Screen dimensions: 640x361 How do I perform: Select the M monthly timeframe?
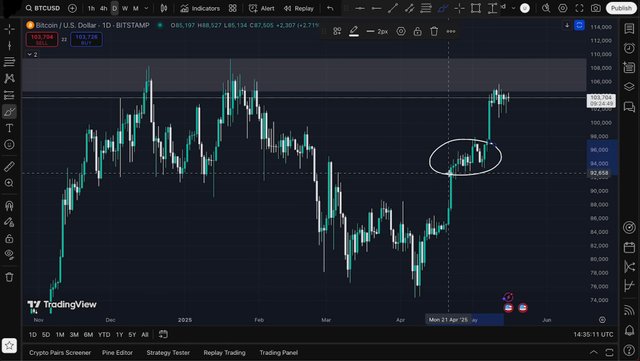pos(136,8)
